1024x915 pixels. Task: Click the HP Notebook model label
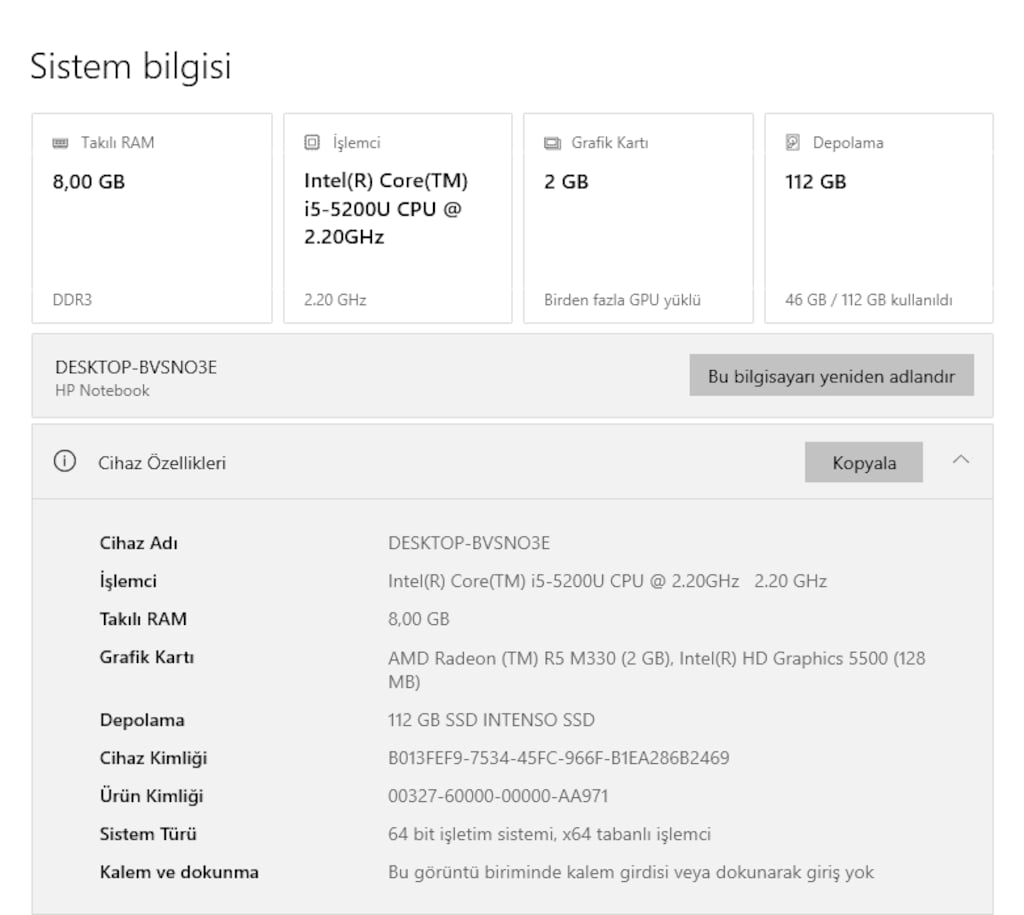pos(102,391)
